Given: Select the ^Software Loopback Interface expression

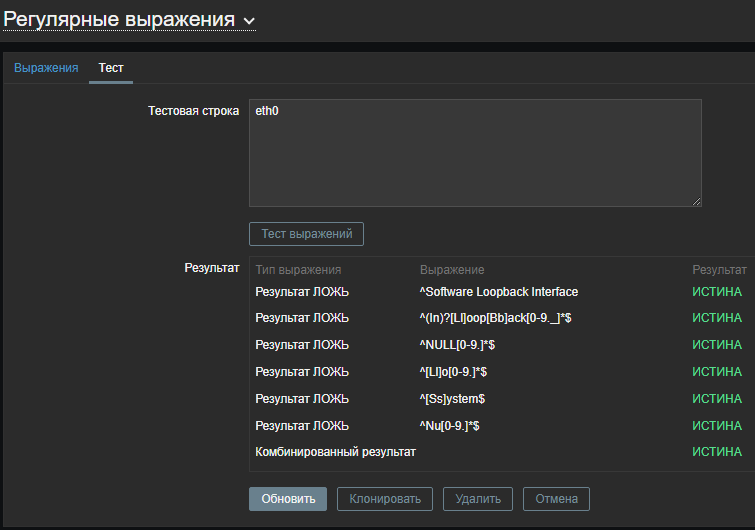Looking at the screenshot, I should (x=498, y=292).
